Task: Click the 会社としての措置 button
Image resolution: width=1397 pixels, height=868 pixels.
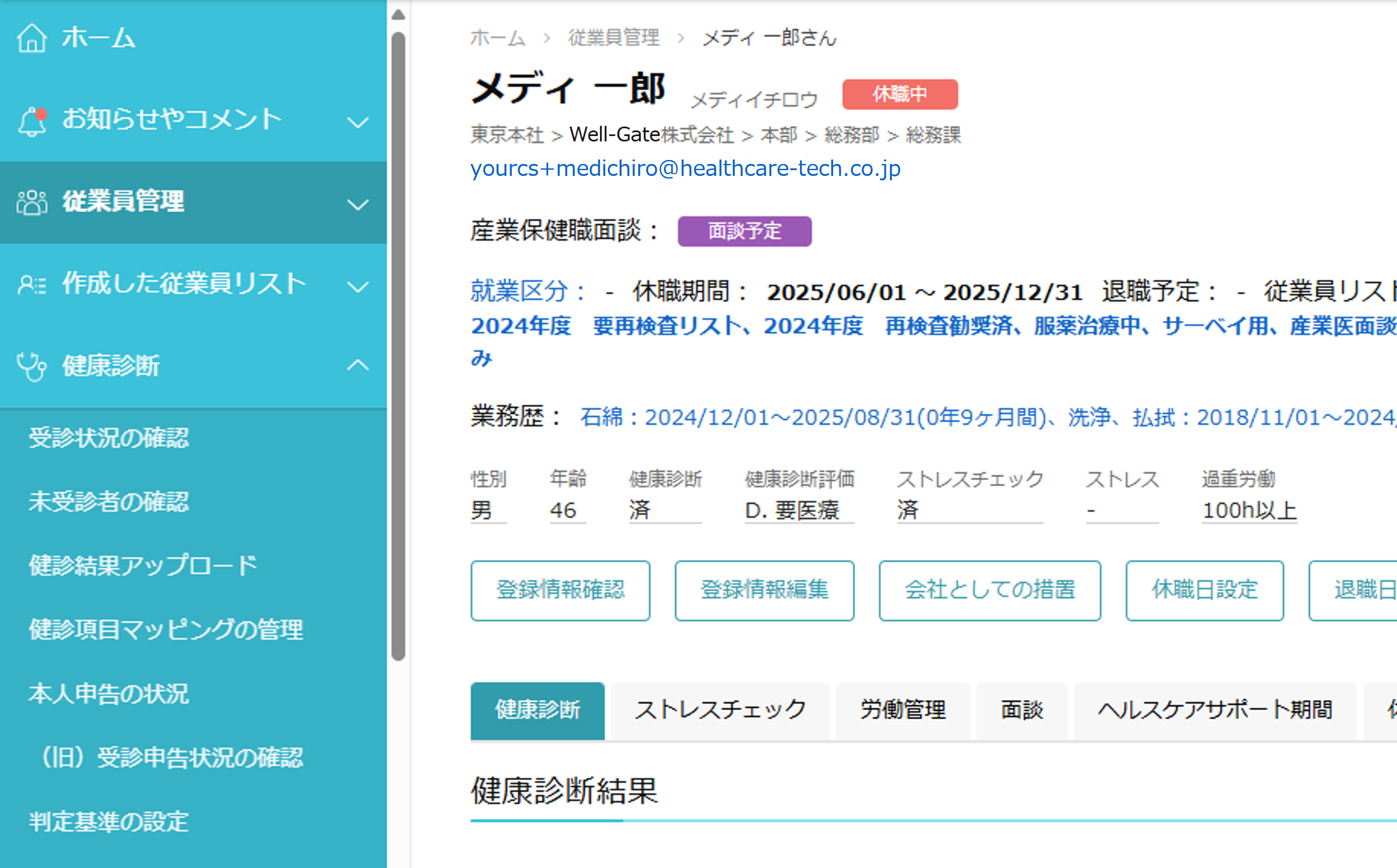Action: pos(990,591)
